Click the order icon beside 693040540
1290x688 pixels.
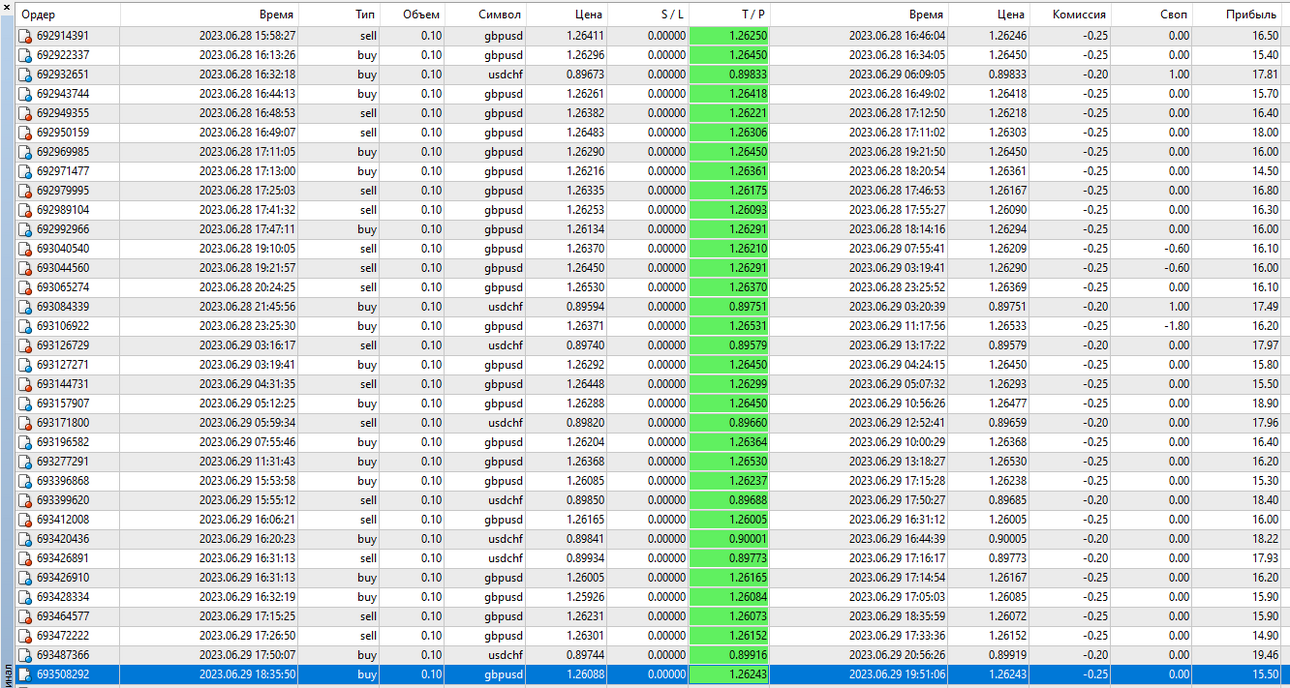point(25,249)
